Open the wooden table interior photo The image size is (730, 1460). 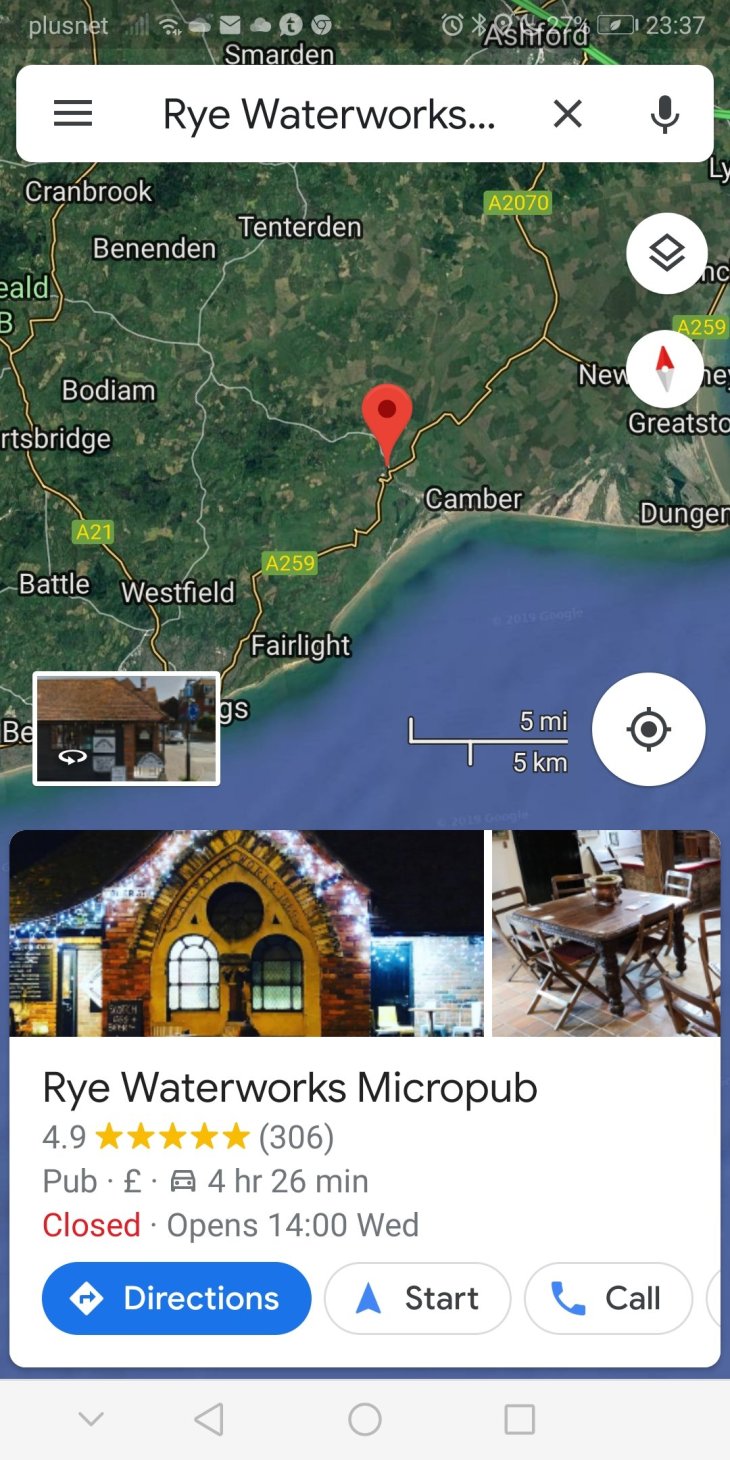click(x=606, y=933)
